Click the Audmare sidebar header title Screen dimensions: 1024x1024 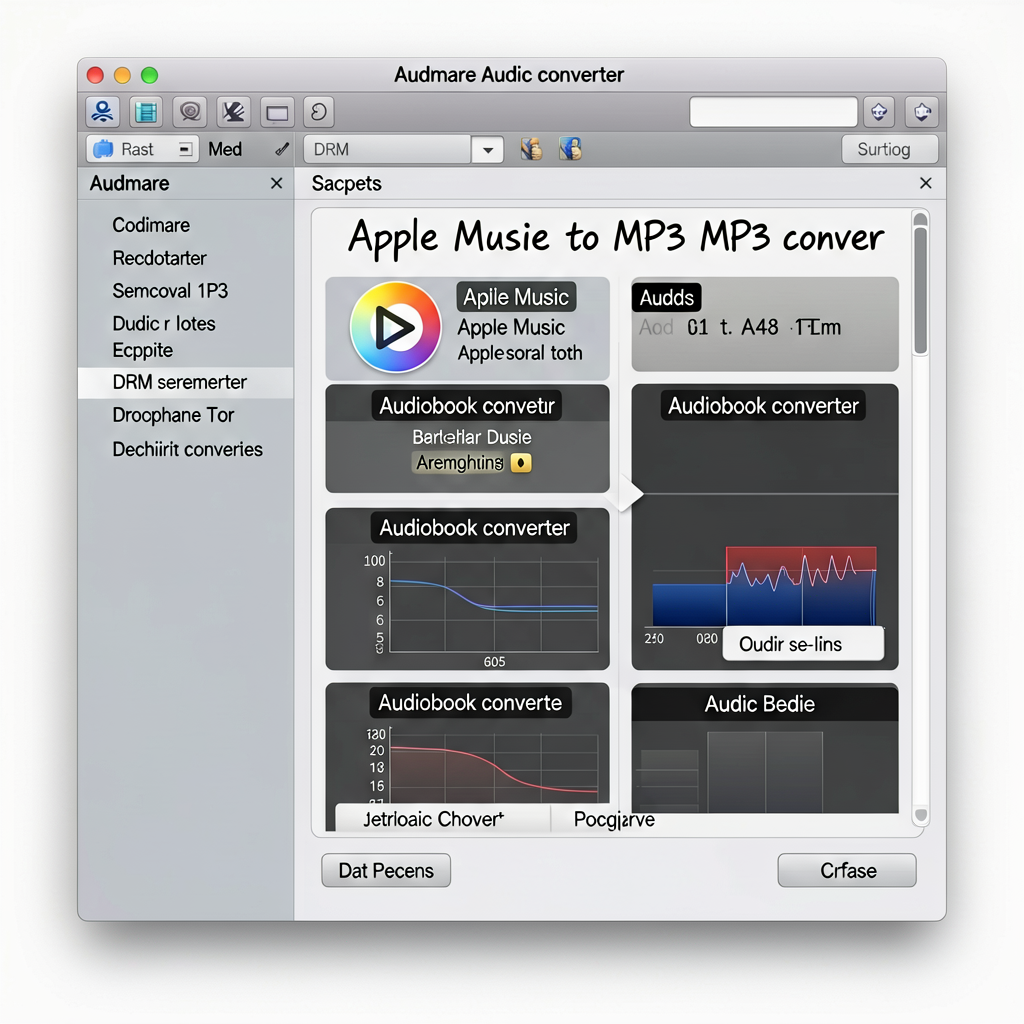tap(129, 184)
